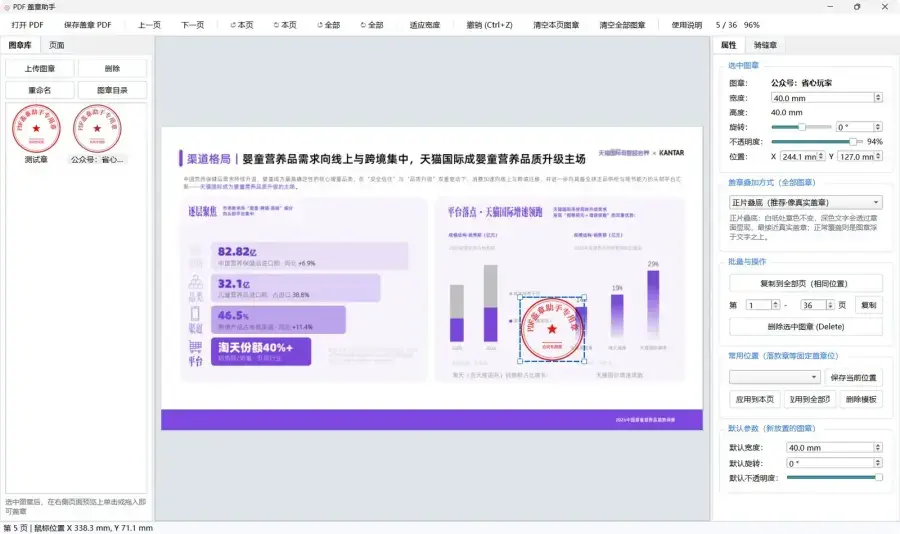Click the 删除模板 button
The image size is (900, 534).
pos(861,399)
